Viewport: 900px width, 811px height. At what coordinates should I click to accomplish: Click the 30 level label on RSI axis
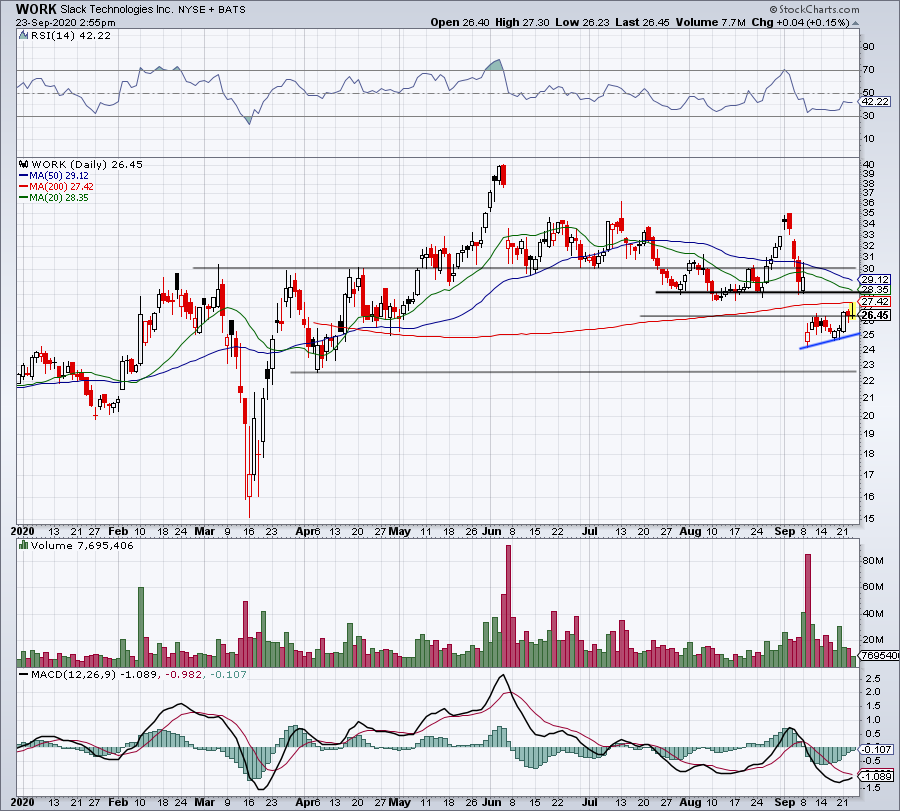(868, 116)
